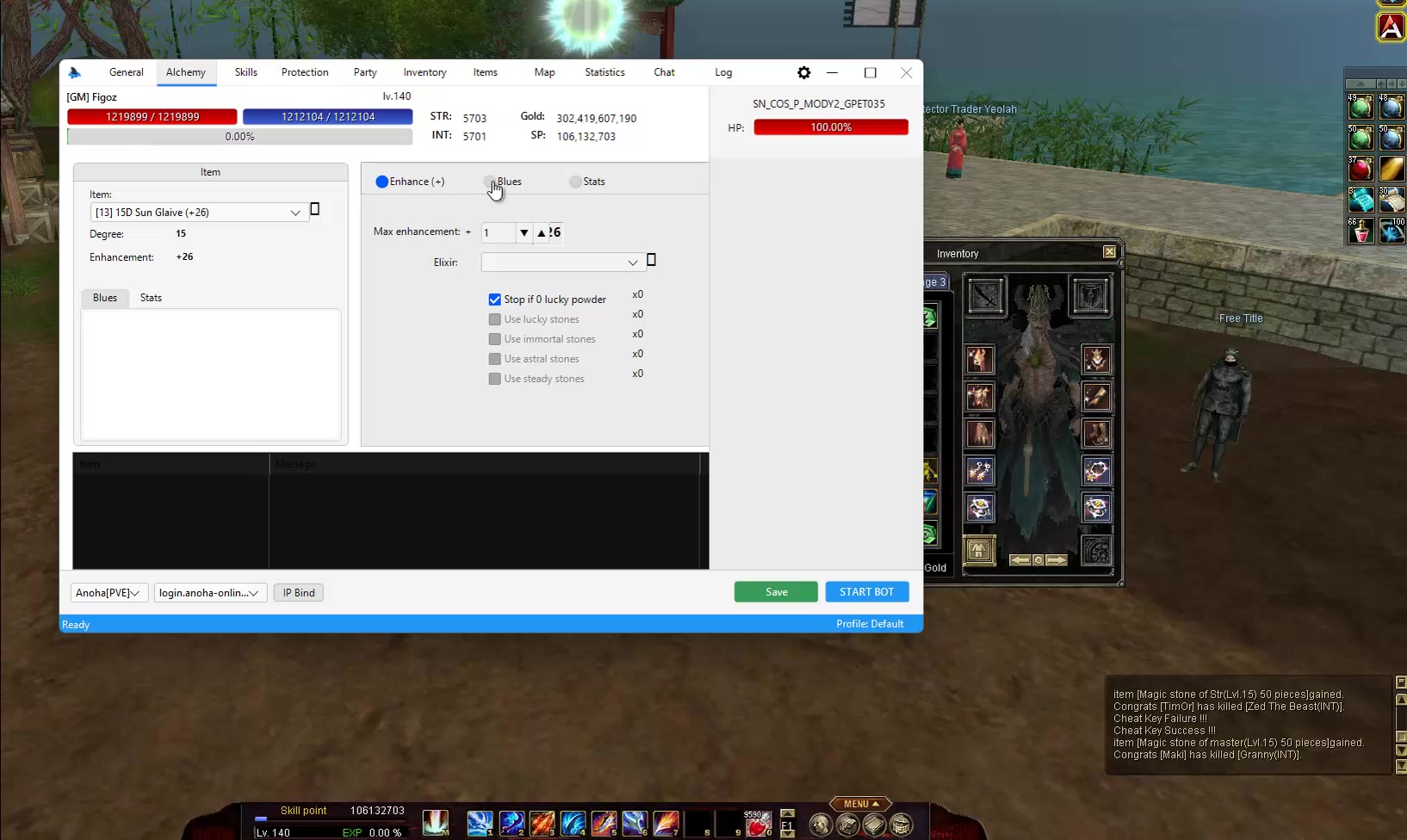1407x840 pixels.
Task: Enable Use steady stones checkbox
Action: [x=494, y=379]
